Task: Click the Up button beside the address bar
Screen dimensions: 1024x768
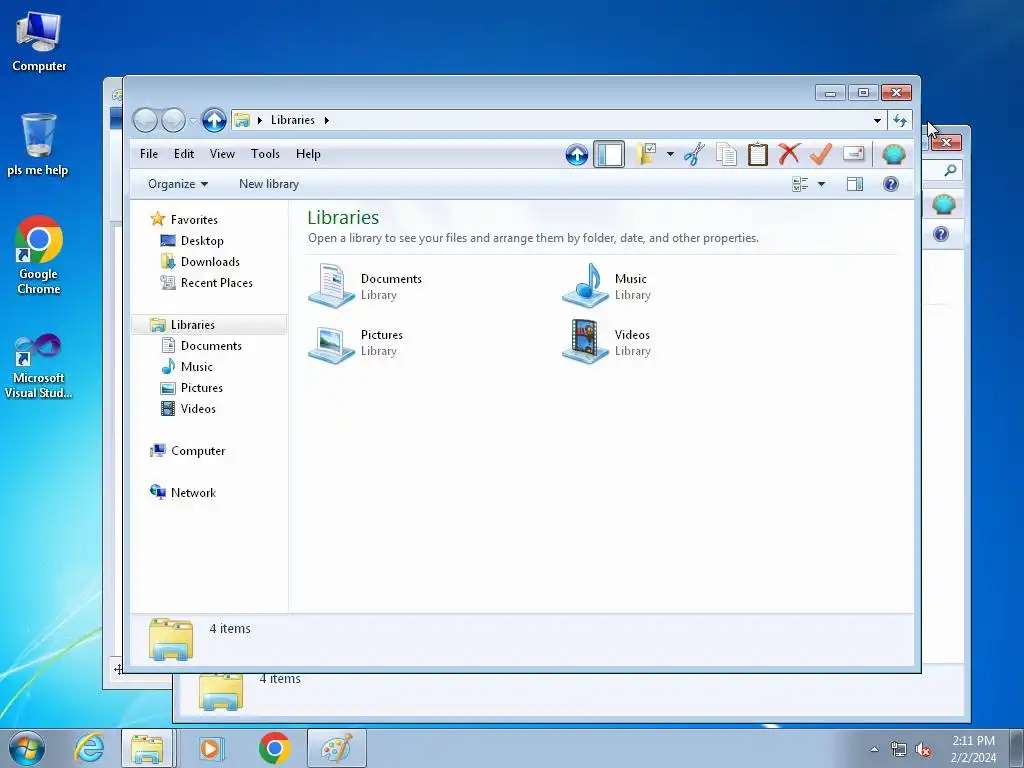Action: tap(214, 120)
